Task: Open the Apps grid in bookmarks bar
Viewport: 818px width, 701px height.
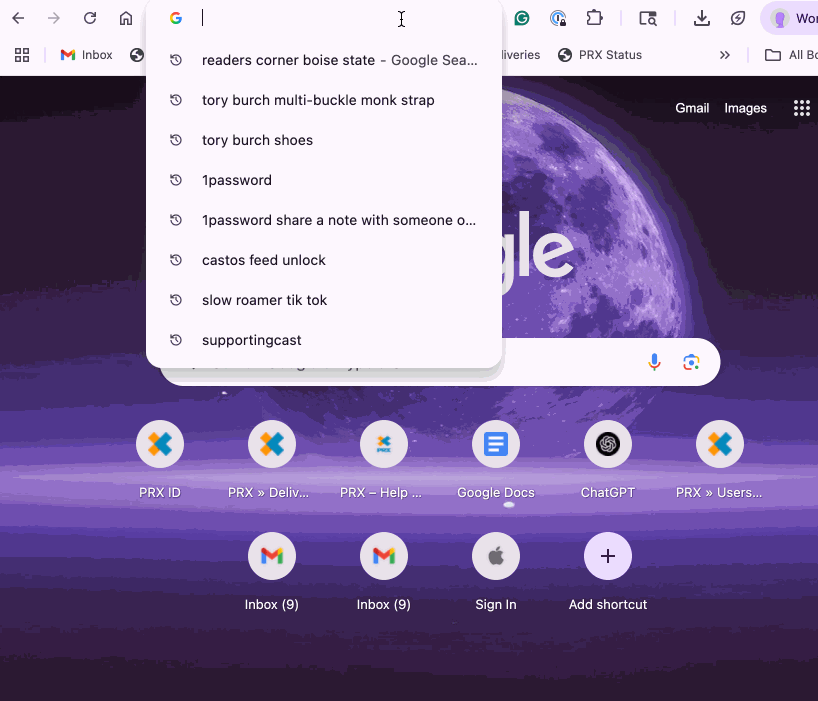Action: (22, 55)
